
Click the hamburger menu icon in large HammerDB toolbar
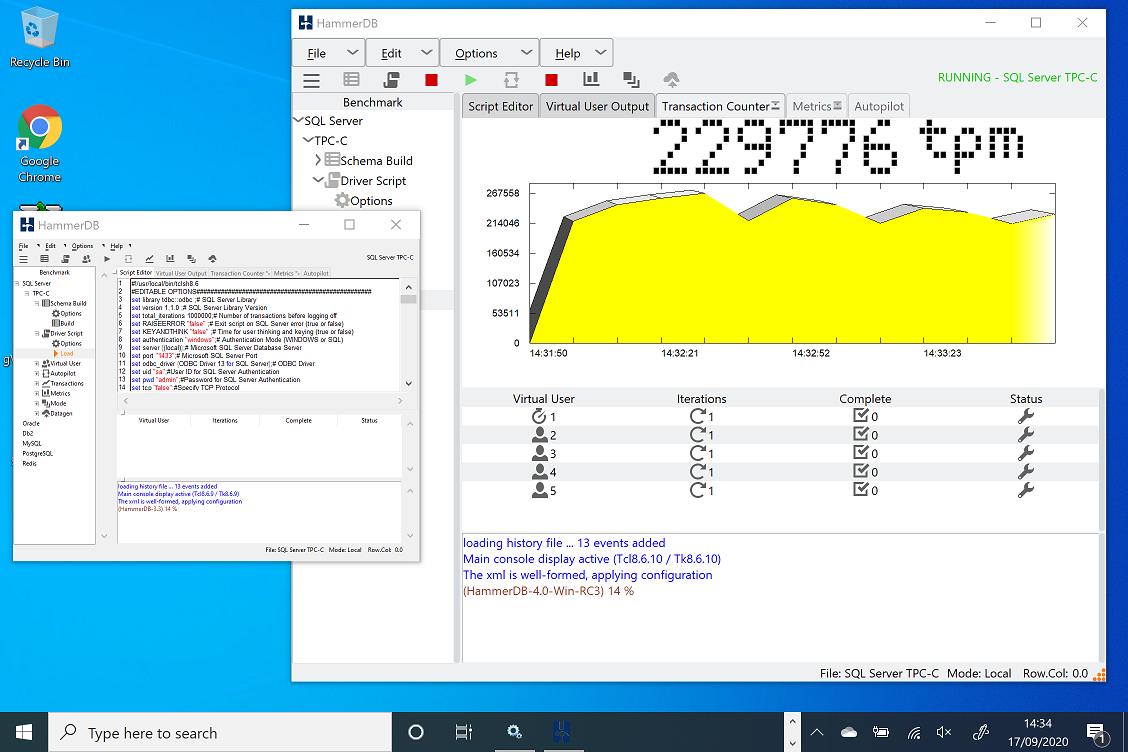312,80
